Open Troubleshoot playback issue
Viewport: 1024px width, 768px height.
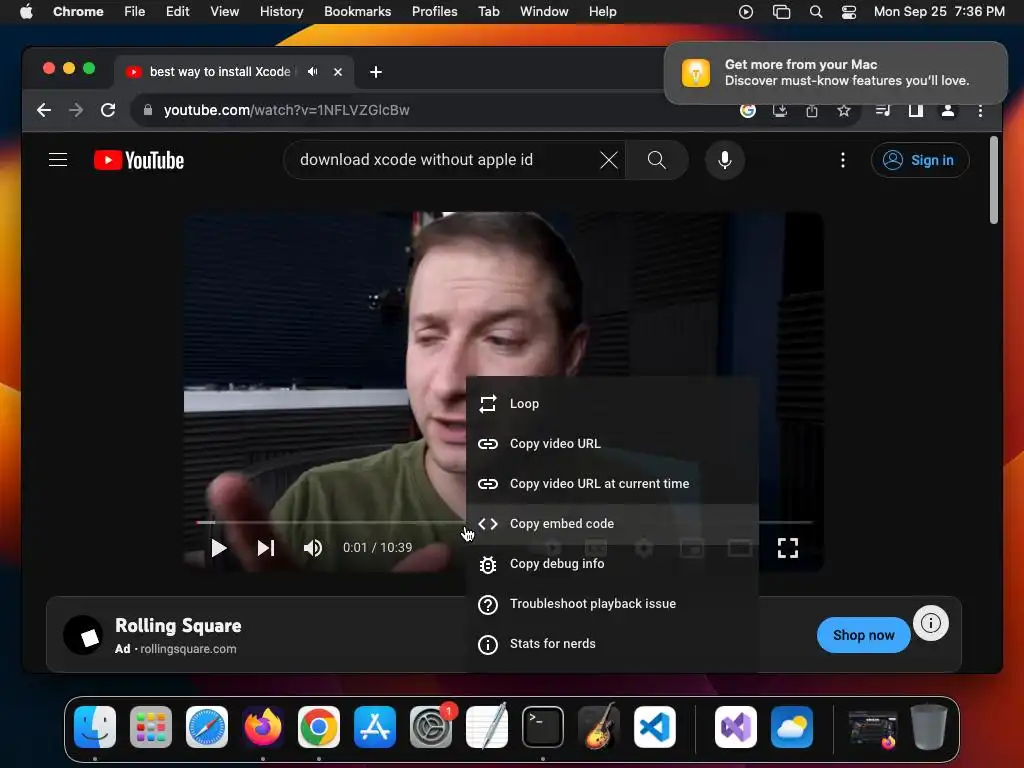point(612,603)
